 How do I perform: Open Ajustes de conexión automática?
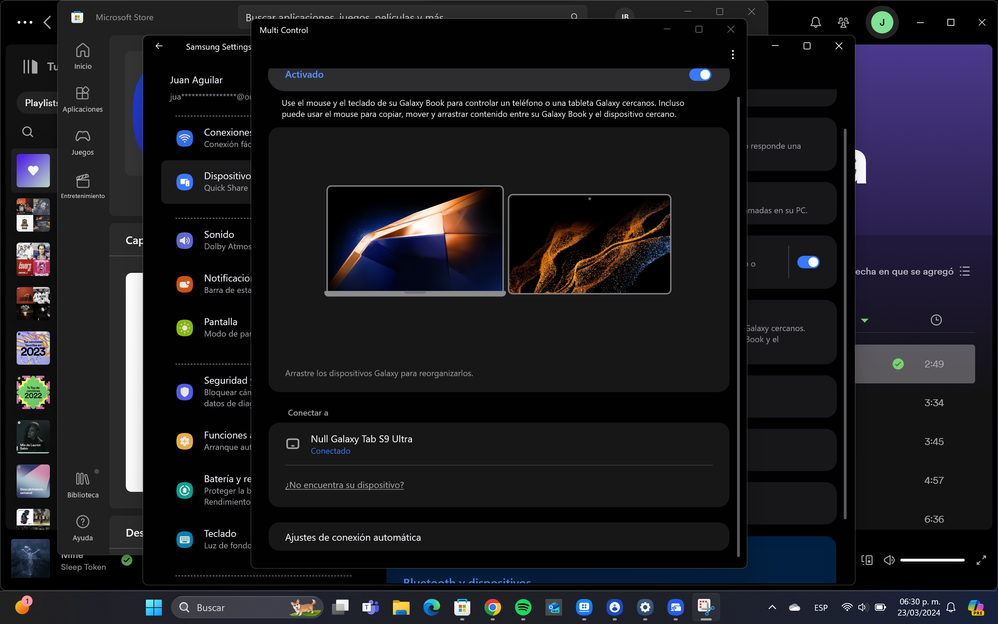point(499,537)
